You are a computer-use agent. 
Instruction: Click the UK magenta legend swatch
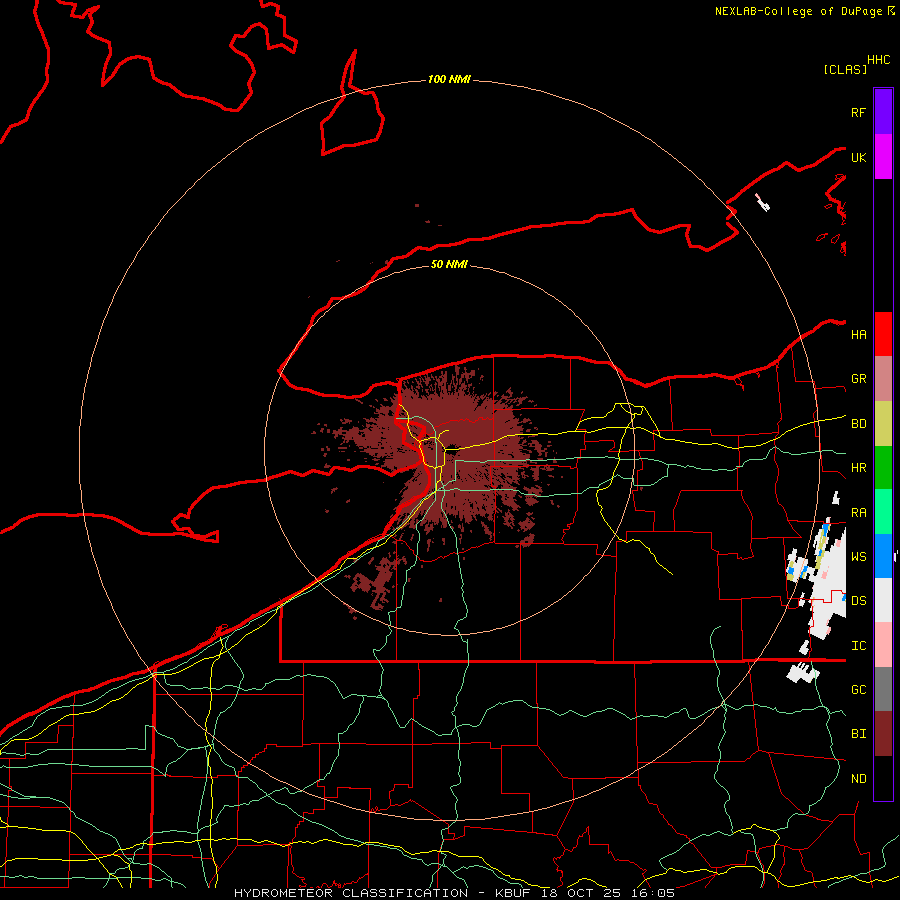pyautogui.click(x=883, y=157)
